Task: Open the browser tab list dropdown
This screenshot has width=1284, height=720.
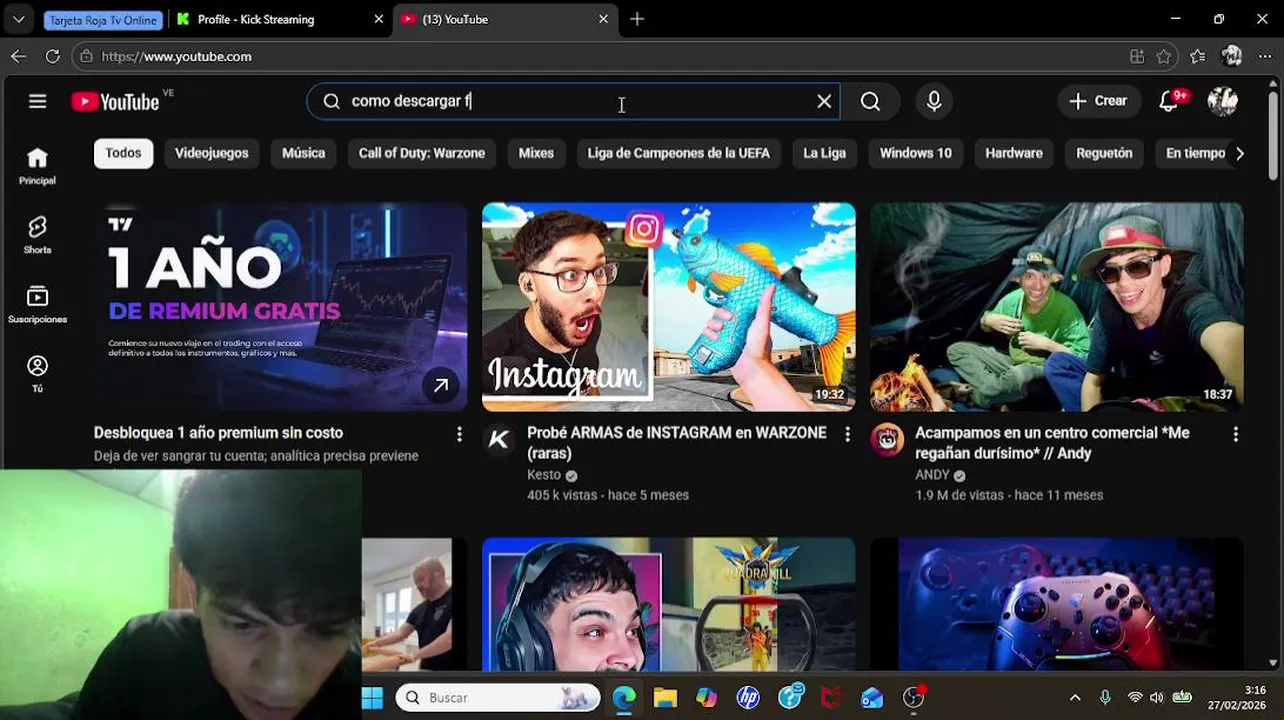Action: coord(18,19)
